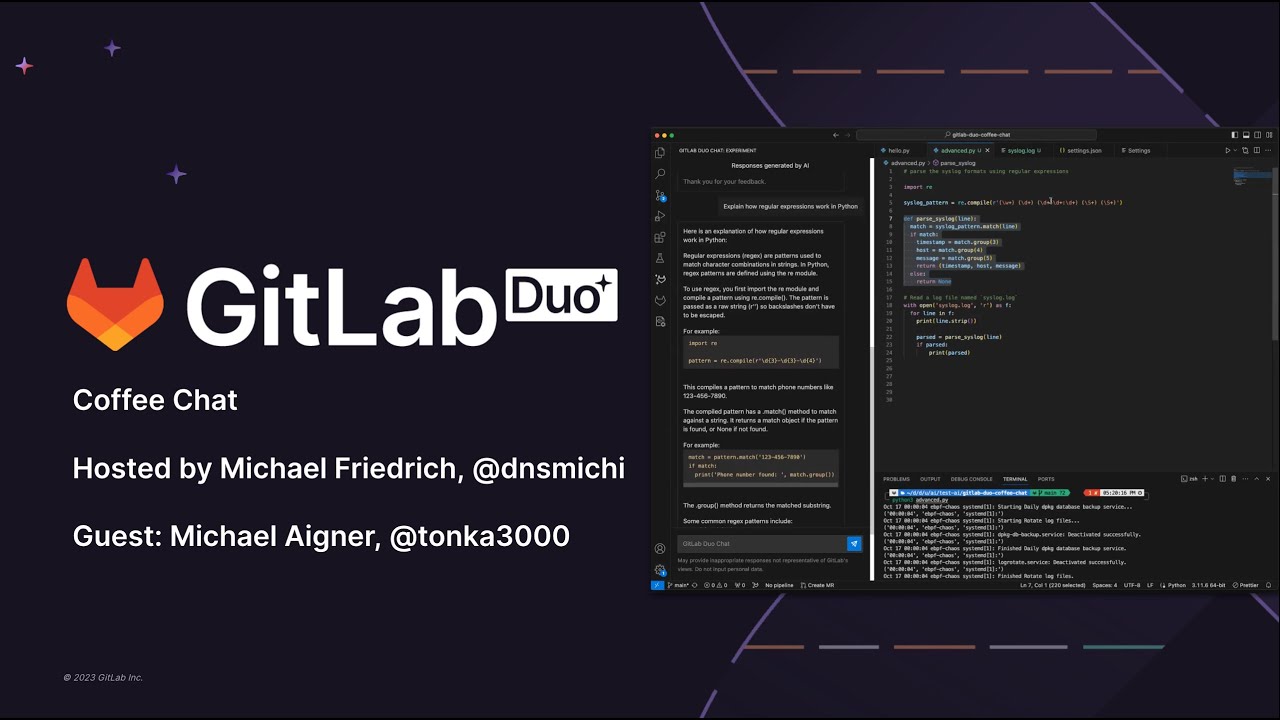Select the 3.11.6 64-bit interpreter
Image resolution: width=1280 pixels, height=720 pixels.
point(1208,585)
